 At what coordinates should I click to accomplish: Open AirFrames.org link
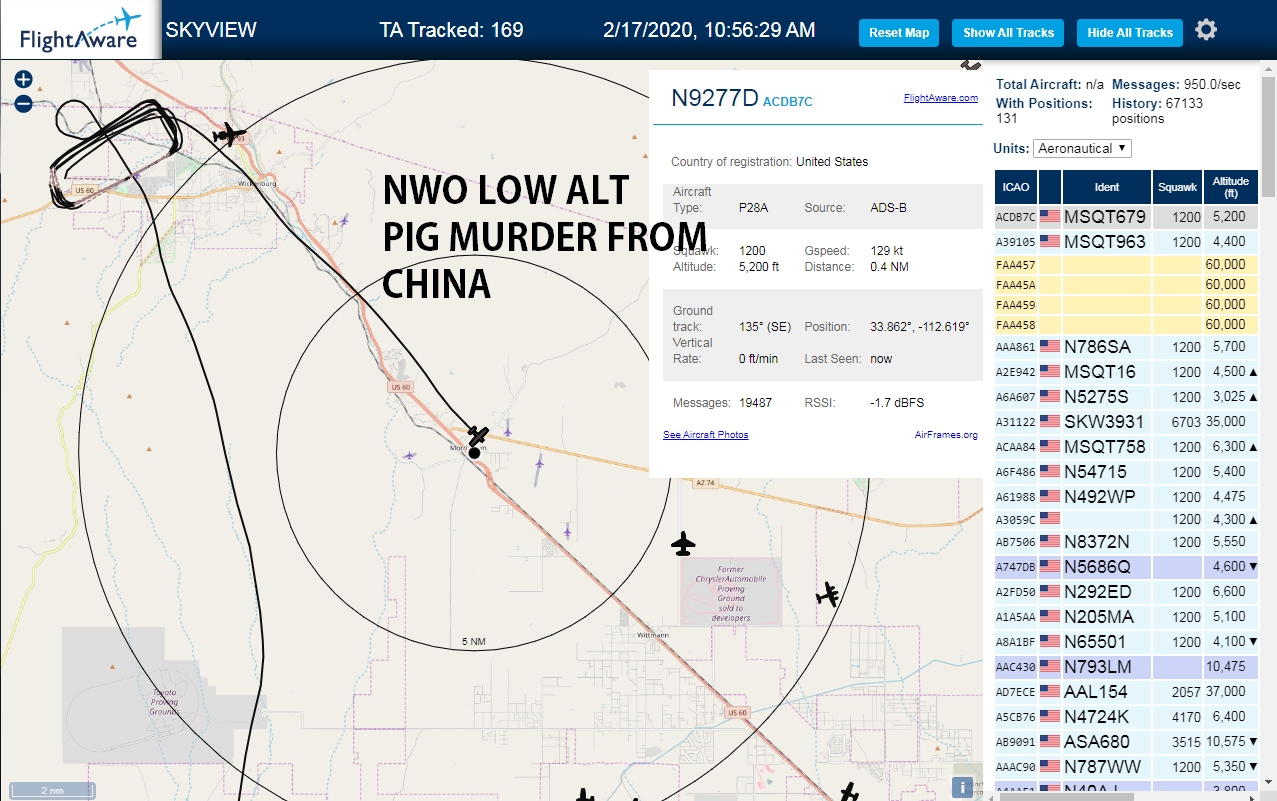click(x=946, y=434)
